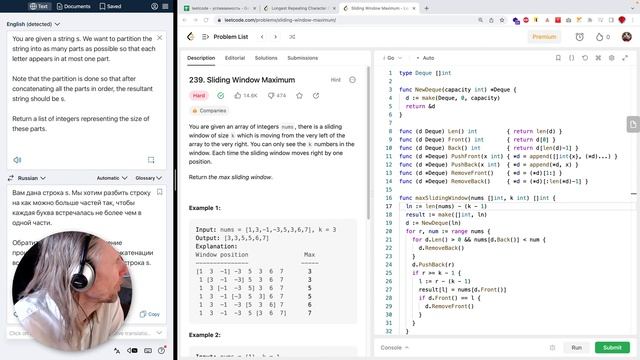640x360 pixels.
Task: Switch to Longest Repeating Character browser tab
Action: 300,8
